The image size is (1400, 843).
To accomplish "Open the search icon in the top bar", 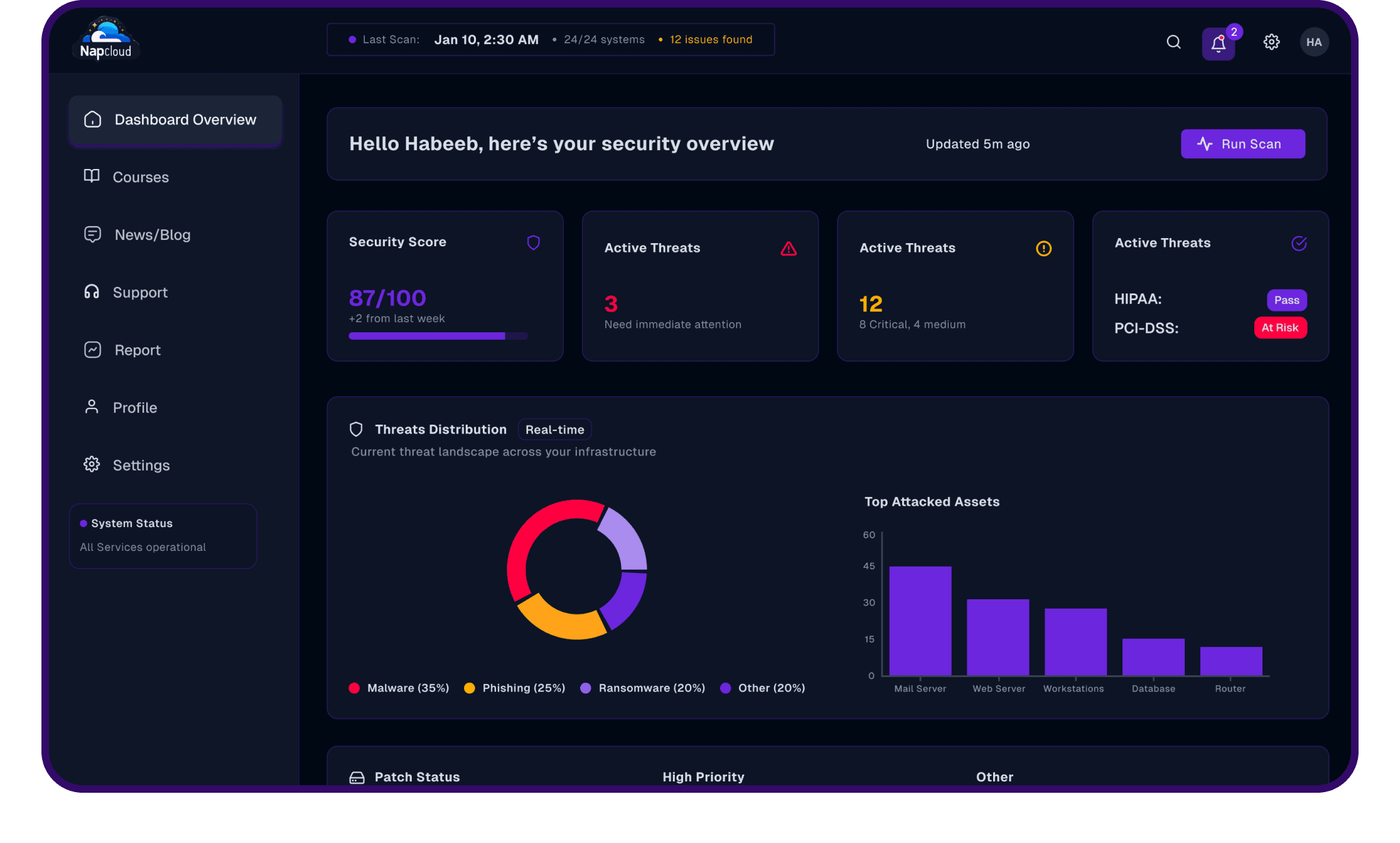I will [x=1173, y=41].
